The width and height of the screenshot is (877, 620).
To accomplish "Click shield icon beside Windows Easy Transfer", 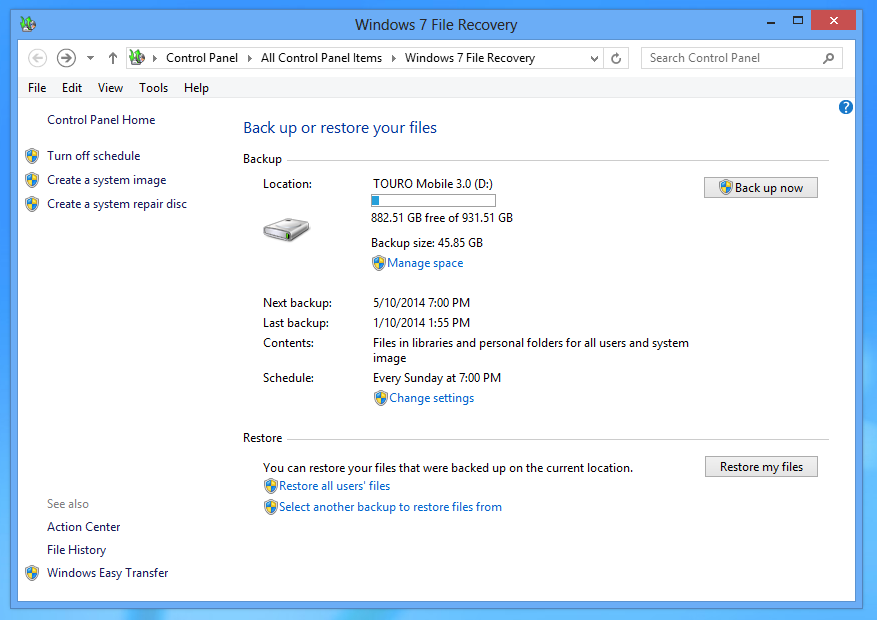I will pos(32,573).
